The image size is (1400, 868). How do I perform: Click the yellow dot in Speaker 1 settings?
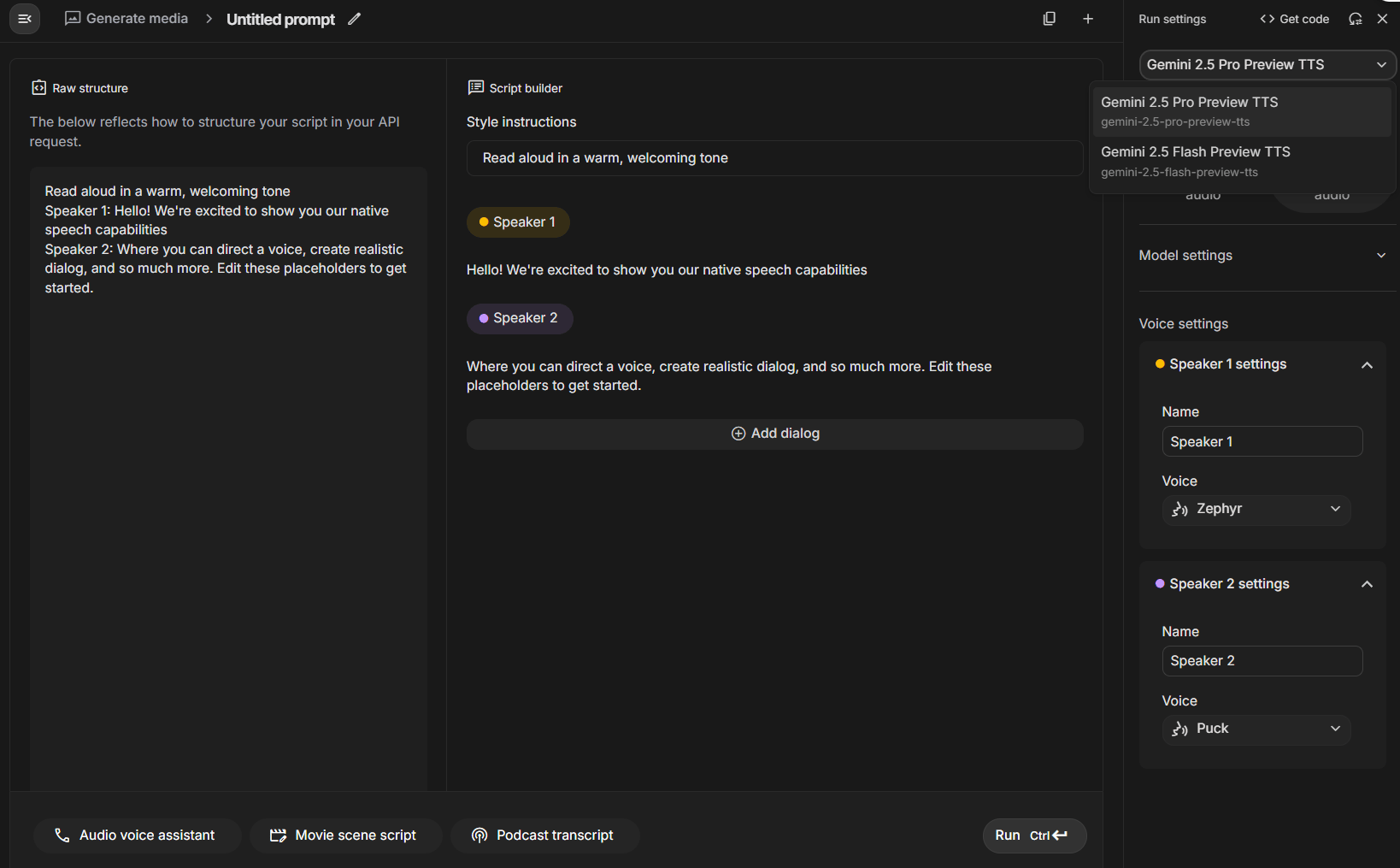tap(1160, 364)
